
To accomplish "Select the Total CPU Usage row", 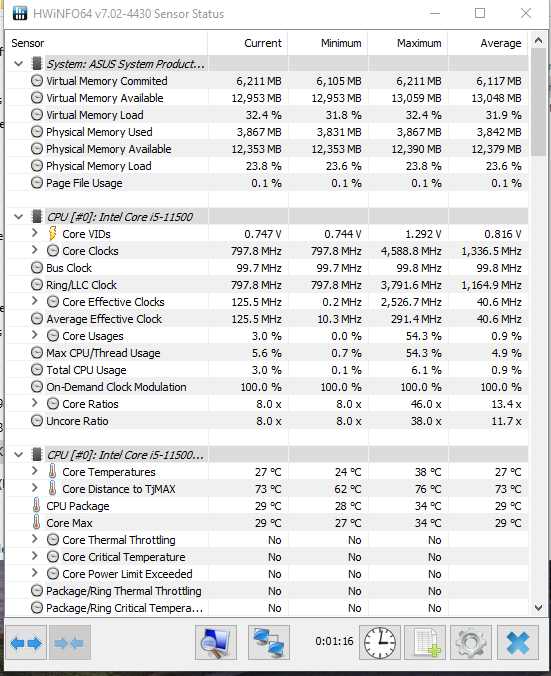I will [x=267, y=370].
